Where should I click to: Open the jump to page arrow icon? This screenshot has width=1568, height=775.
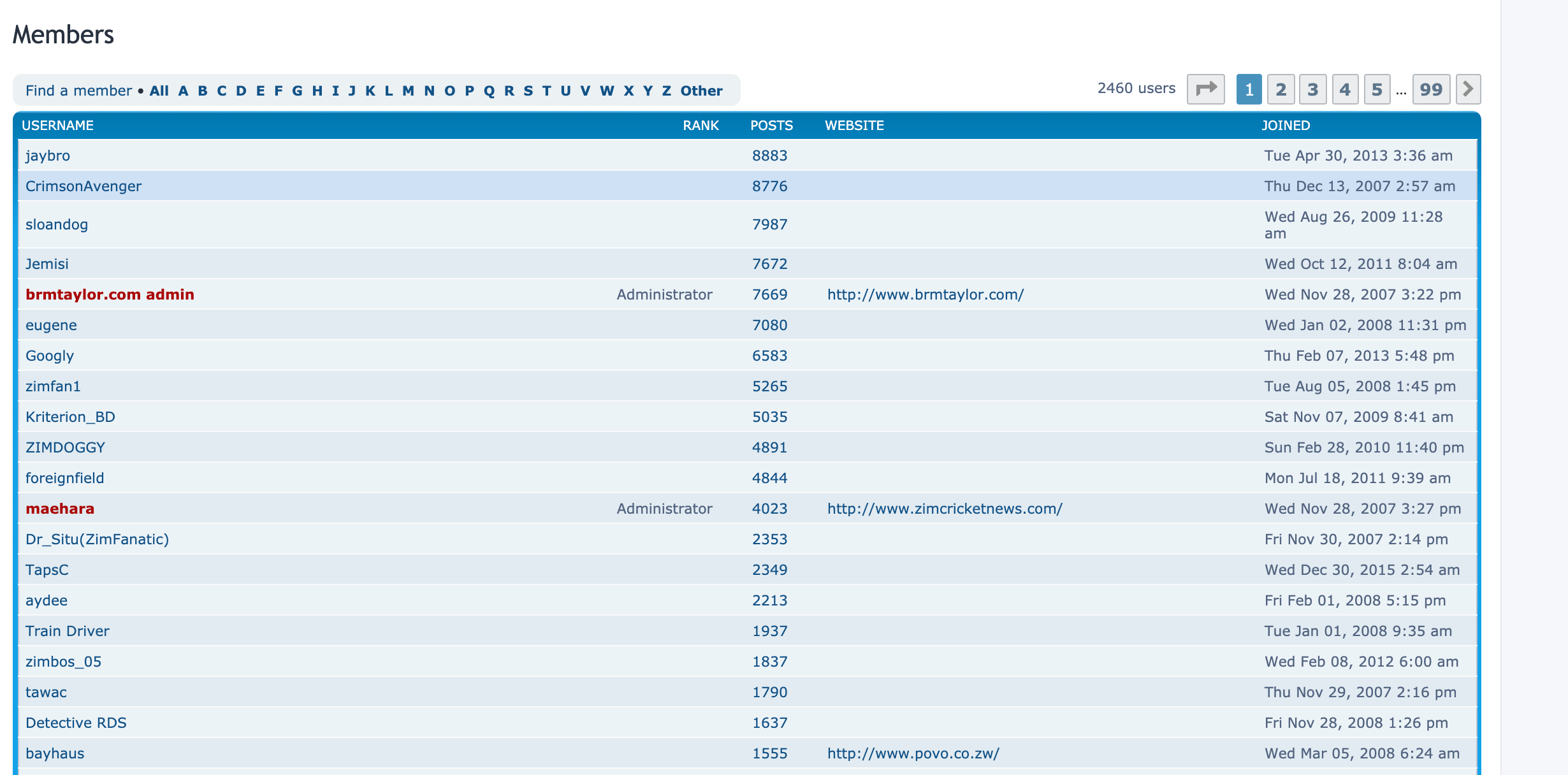click(x=1207, y=89)
